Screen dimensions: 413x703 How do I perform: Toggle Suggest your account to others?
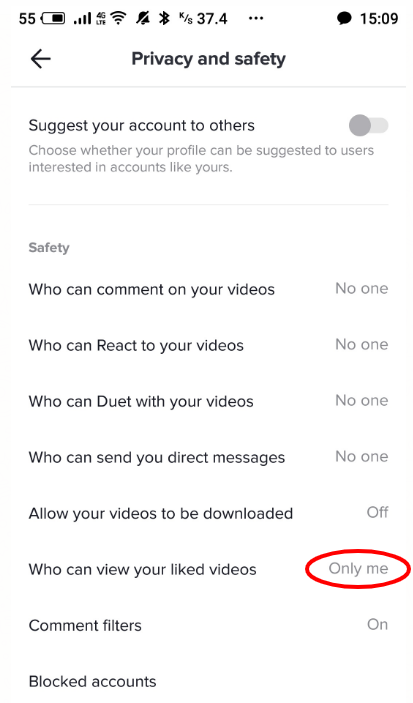point(369,125)
